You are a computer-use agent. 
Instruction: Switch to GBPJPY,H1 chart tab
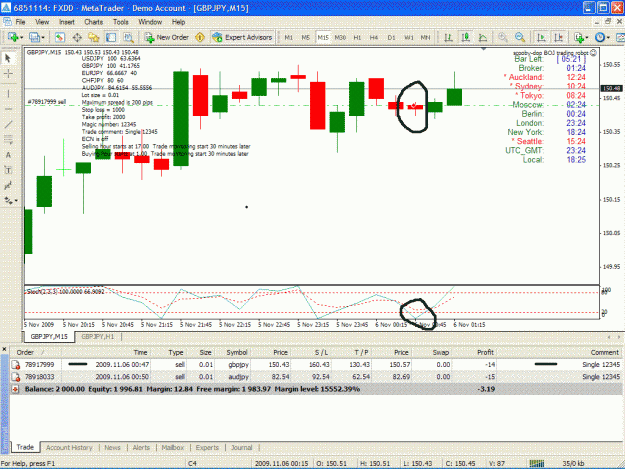[x=98, y=337]
